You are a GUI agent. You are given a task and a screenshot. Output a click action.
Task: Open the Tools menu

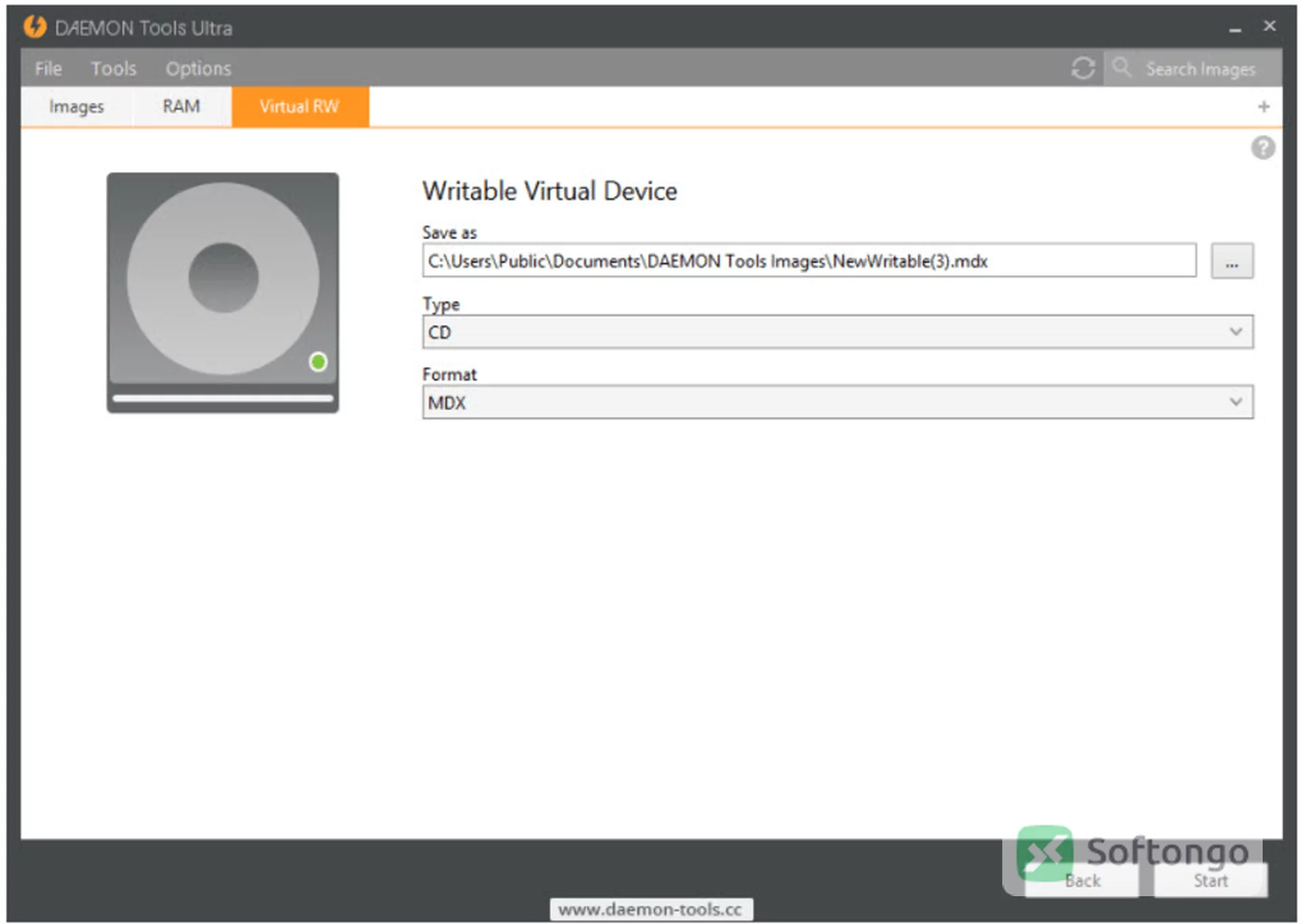[x=113, y=68]
